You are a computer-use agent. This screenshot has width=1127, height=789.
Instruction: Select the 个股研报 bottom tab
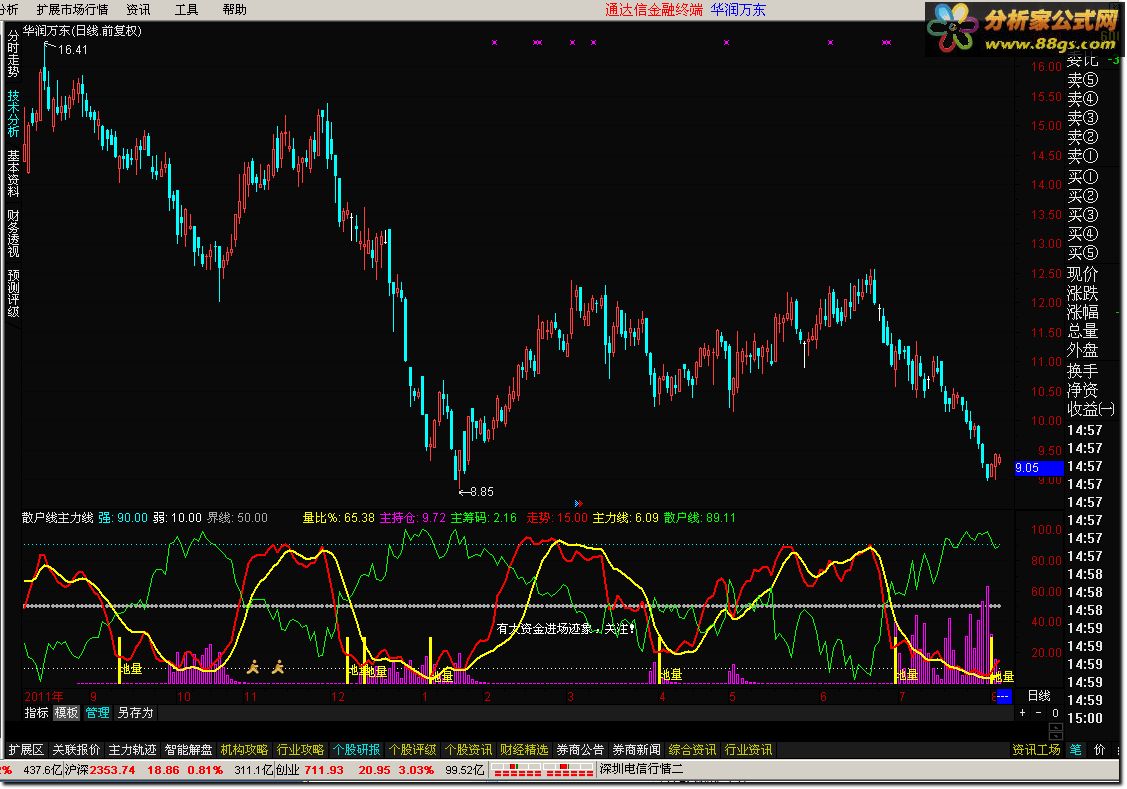(x=356, y=749)
